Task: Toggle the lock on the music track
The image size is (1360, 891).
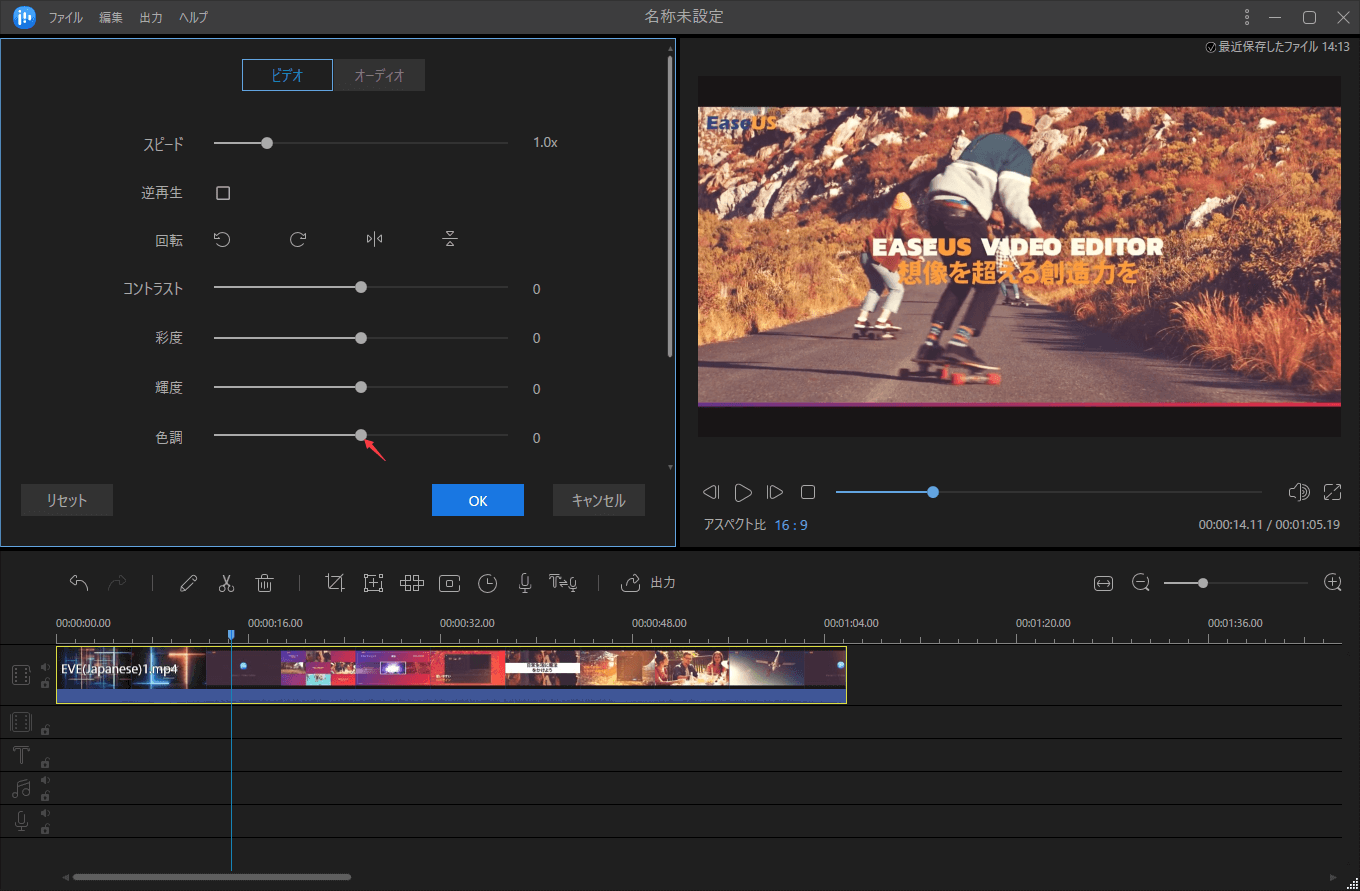Action: click(45, 796)
